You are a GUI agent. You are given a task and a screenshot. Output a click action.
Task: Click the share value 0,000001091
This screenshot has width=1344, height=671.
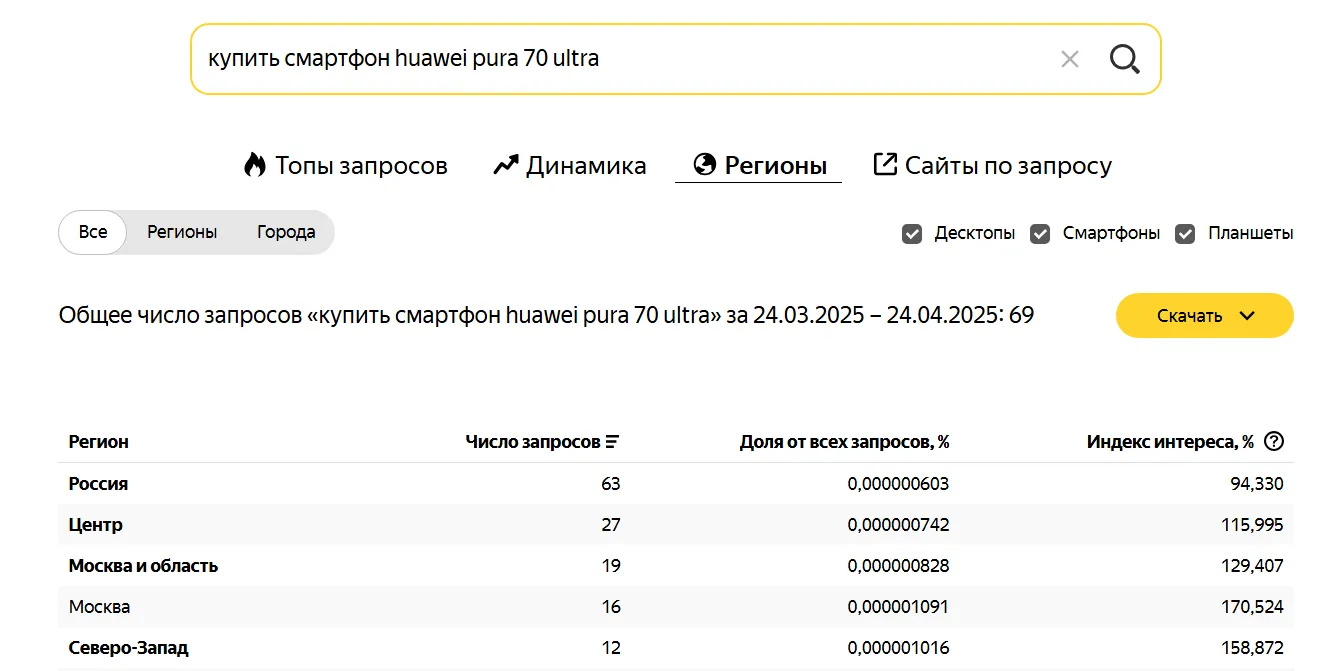(898, 607)
